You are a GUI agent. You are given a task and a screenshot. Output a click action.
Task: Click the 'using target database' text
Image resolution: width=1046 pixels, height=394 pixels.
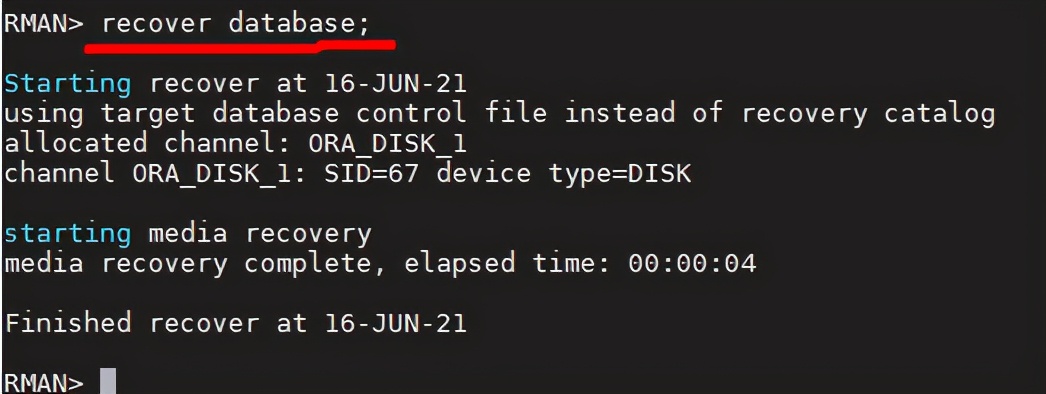(x=171, y=115)
